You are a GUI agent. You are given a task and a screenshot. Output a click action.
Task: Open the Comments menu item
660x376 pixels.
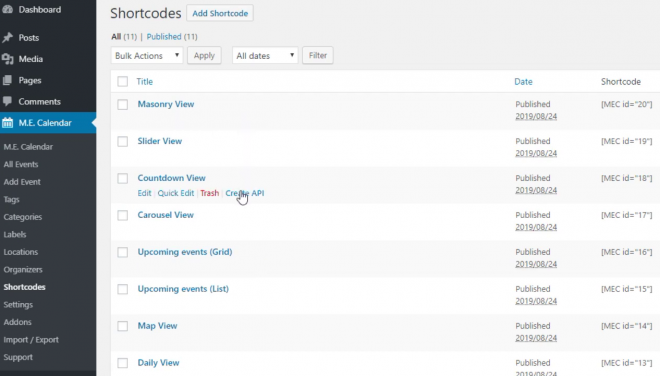pos(40,101)
